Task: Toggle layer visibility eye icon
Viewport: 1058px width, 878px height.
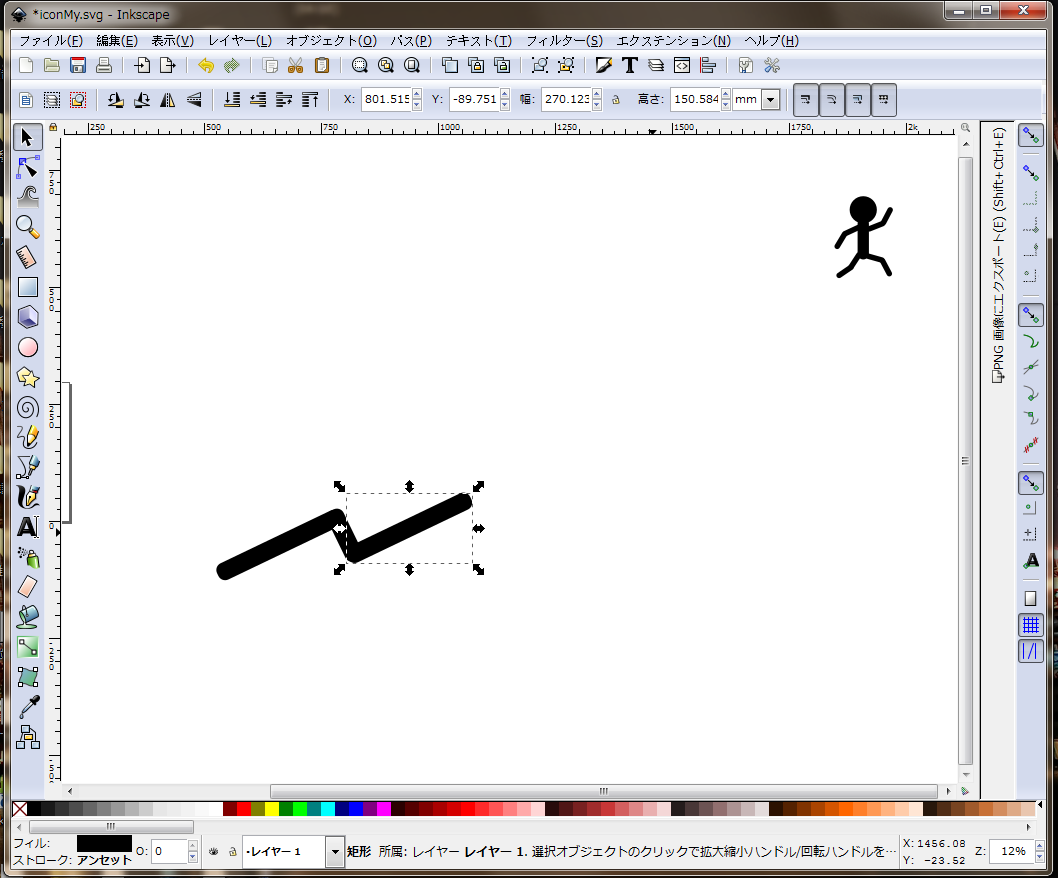Action: tap(214, 852)
